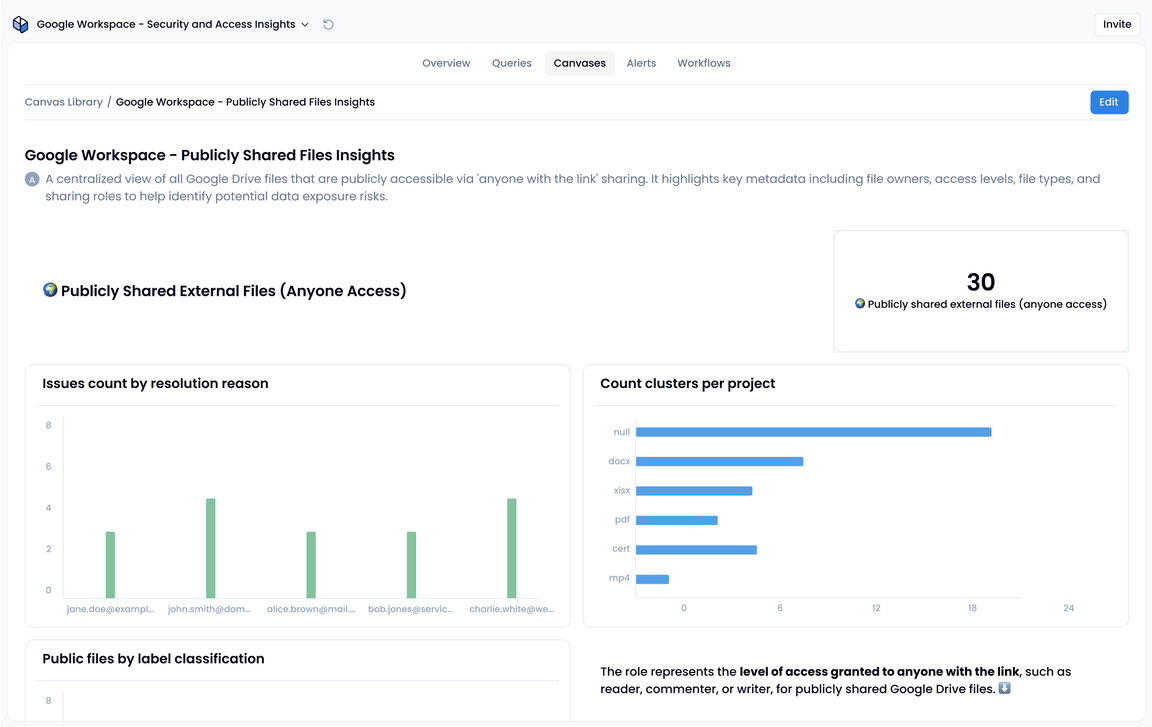Screen dimensions: 1152x727
Task: Click the breadcrumb current page title
Action: [245, 102]
